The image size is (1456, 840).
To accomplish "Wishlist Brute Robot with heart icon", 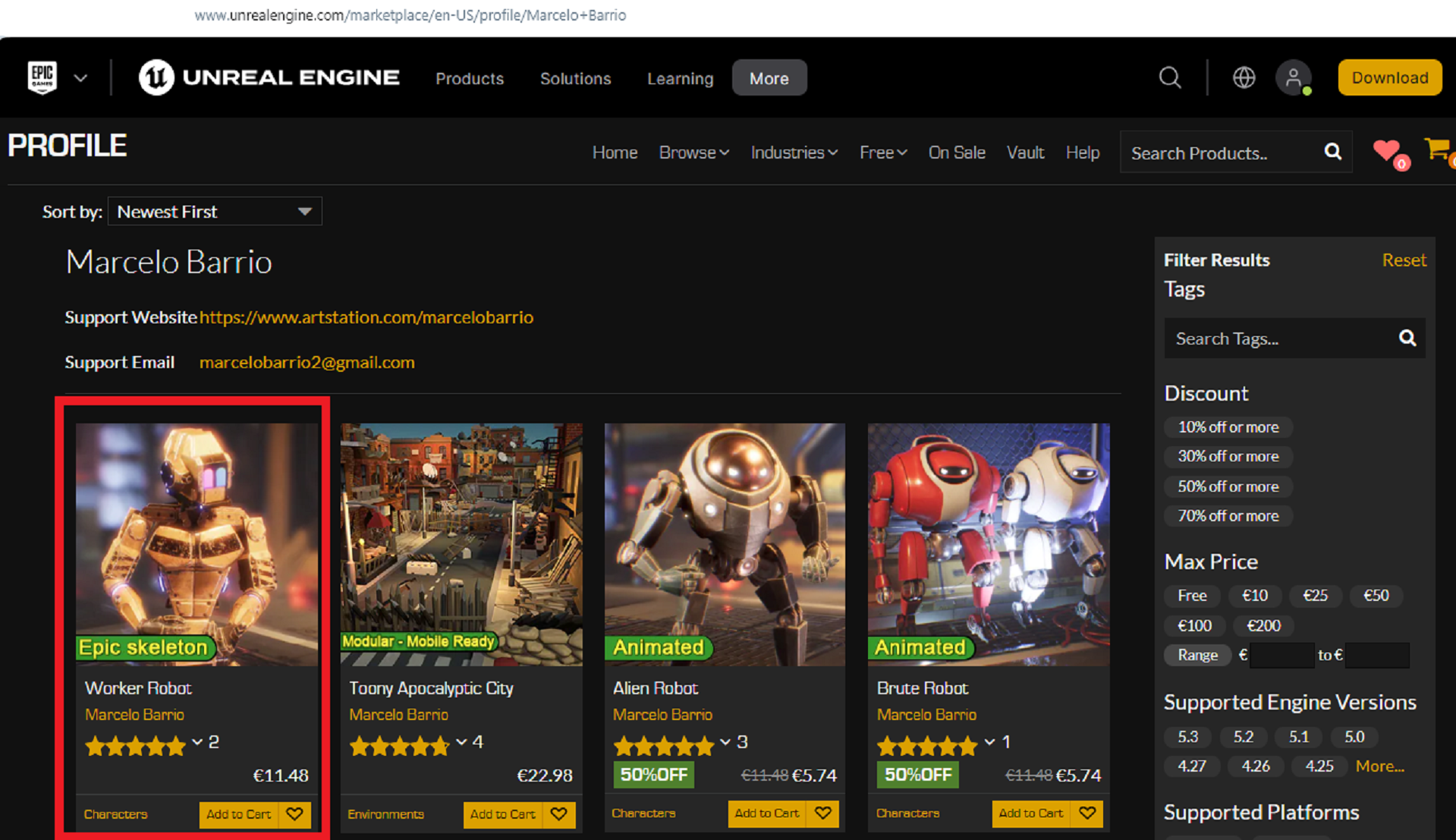I will (1087, 813).
